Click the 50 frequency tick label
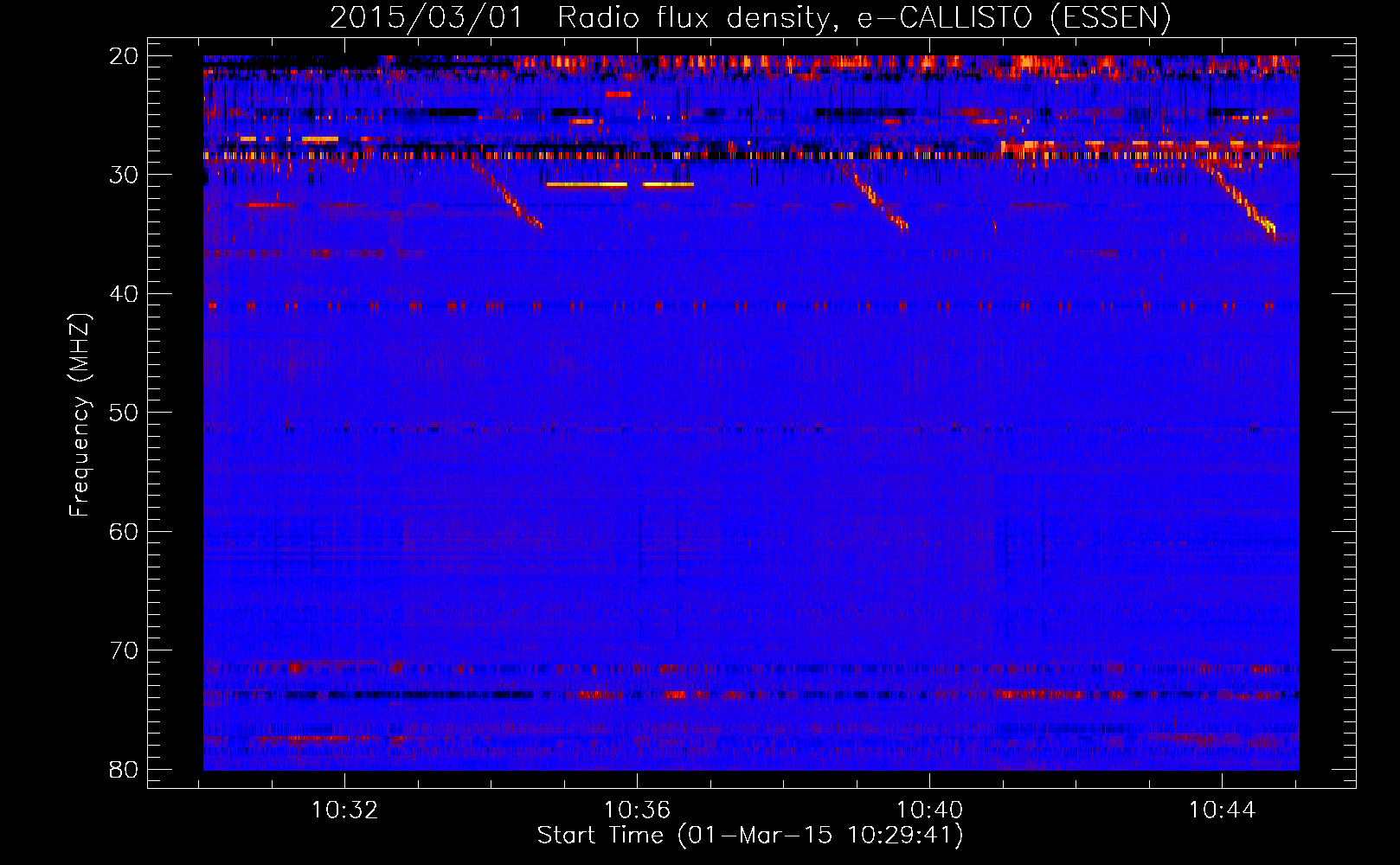This screenshot has width=1400, height=865. pos(124,413)
